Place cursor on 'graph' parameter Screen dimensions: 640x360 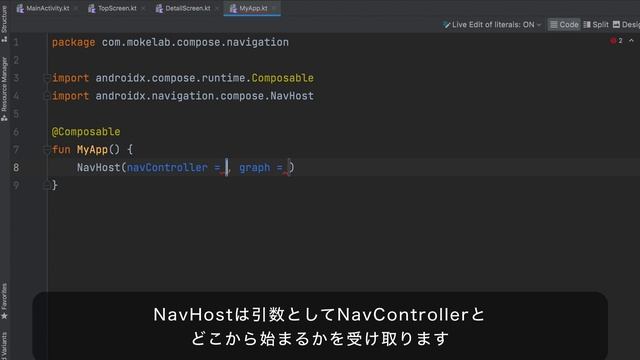[x=254, y=168]
